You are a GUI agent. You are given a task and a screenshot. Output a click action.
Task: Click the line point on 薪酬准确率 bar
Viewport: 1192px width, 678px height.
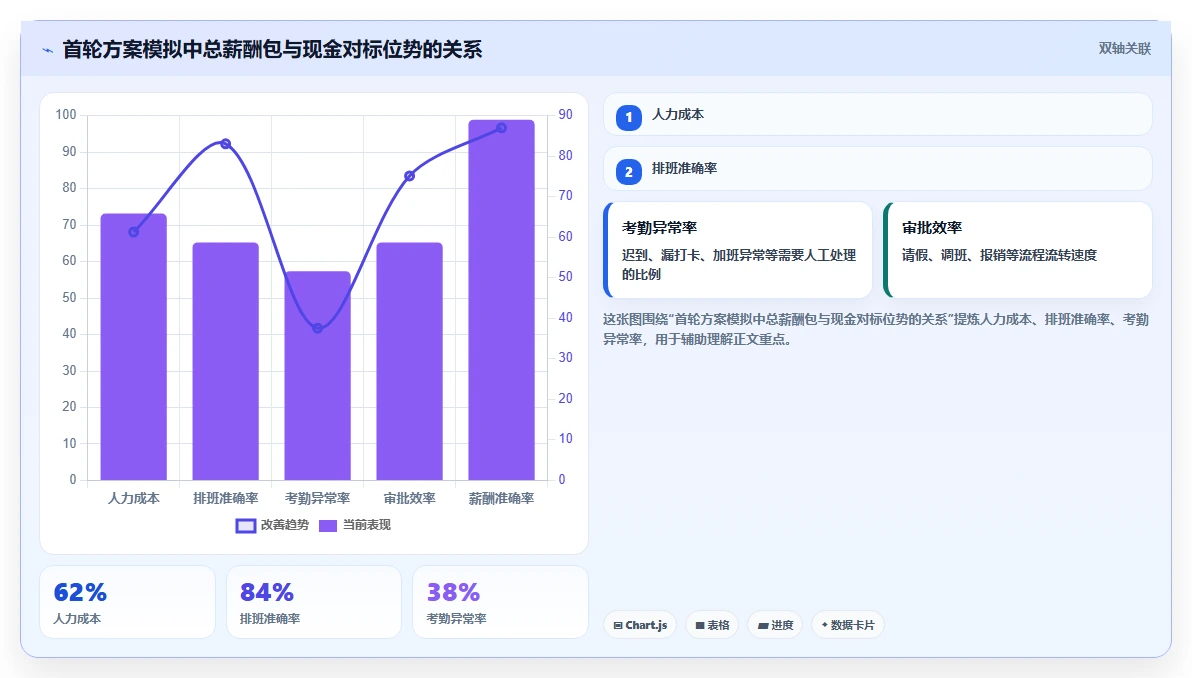point(502,128)
